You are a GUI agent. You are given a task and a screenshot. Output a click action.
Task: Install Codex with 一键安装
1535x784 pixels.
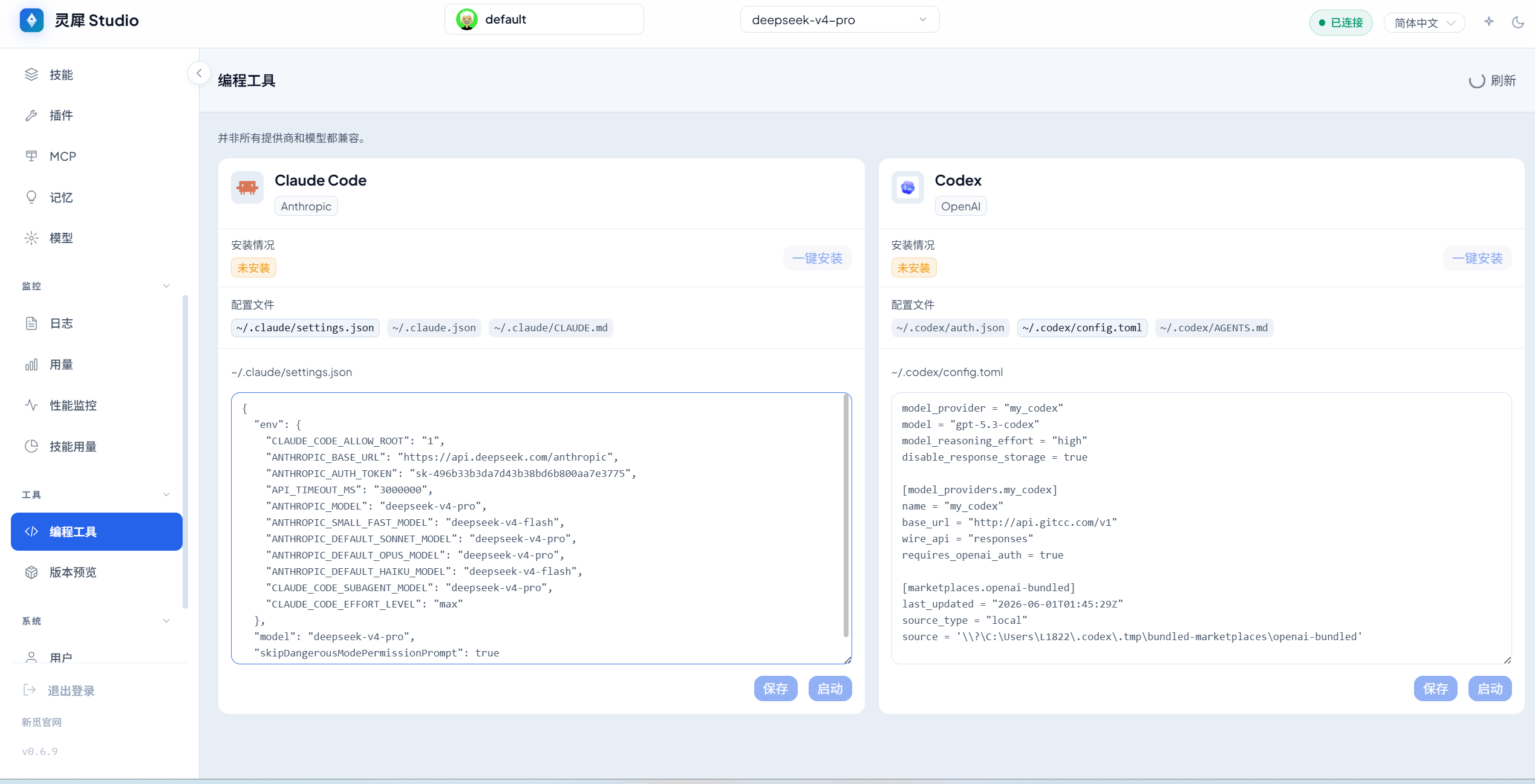[1478, 258]
